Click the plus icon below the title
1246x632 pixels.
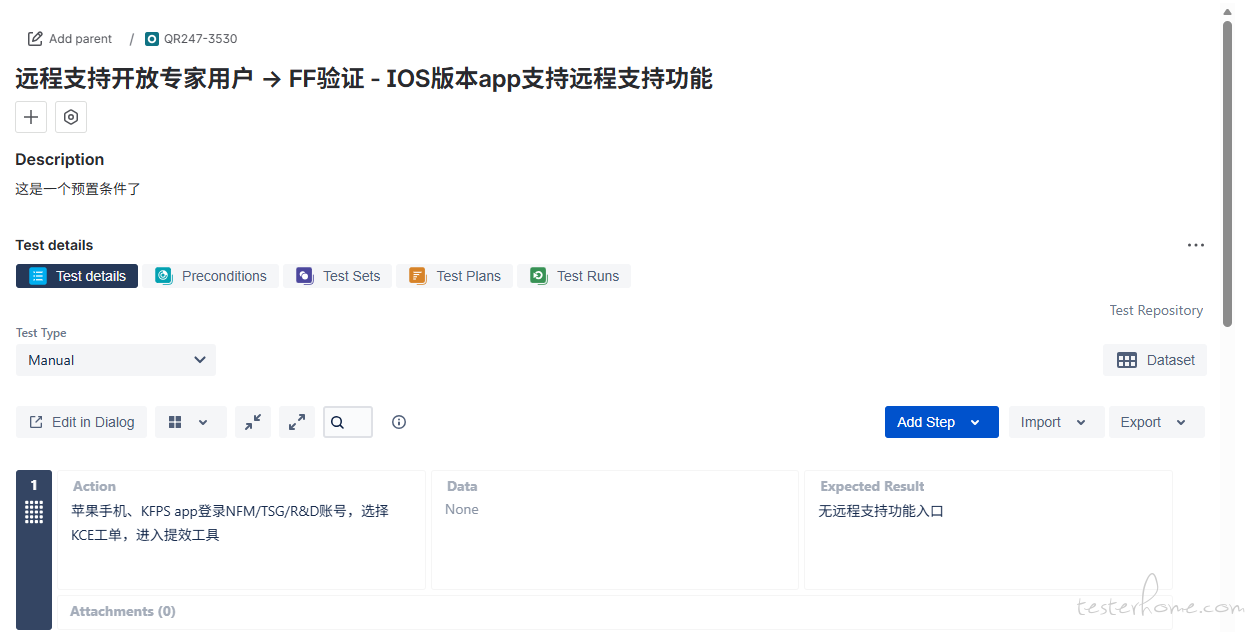point(31,117)
